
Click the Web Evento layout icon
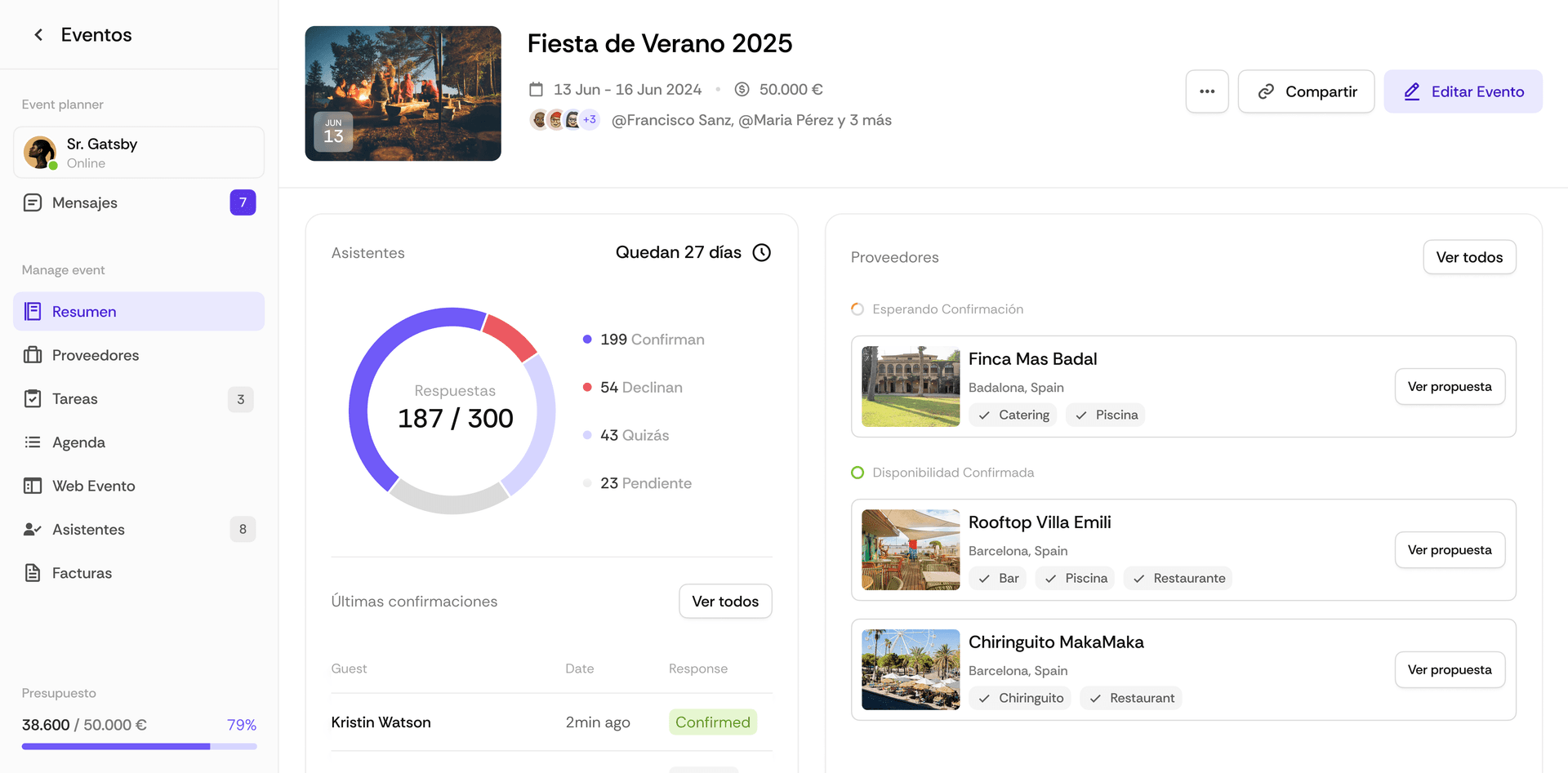33,486
